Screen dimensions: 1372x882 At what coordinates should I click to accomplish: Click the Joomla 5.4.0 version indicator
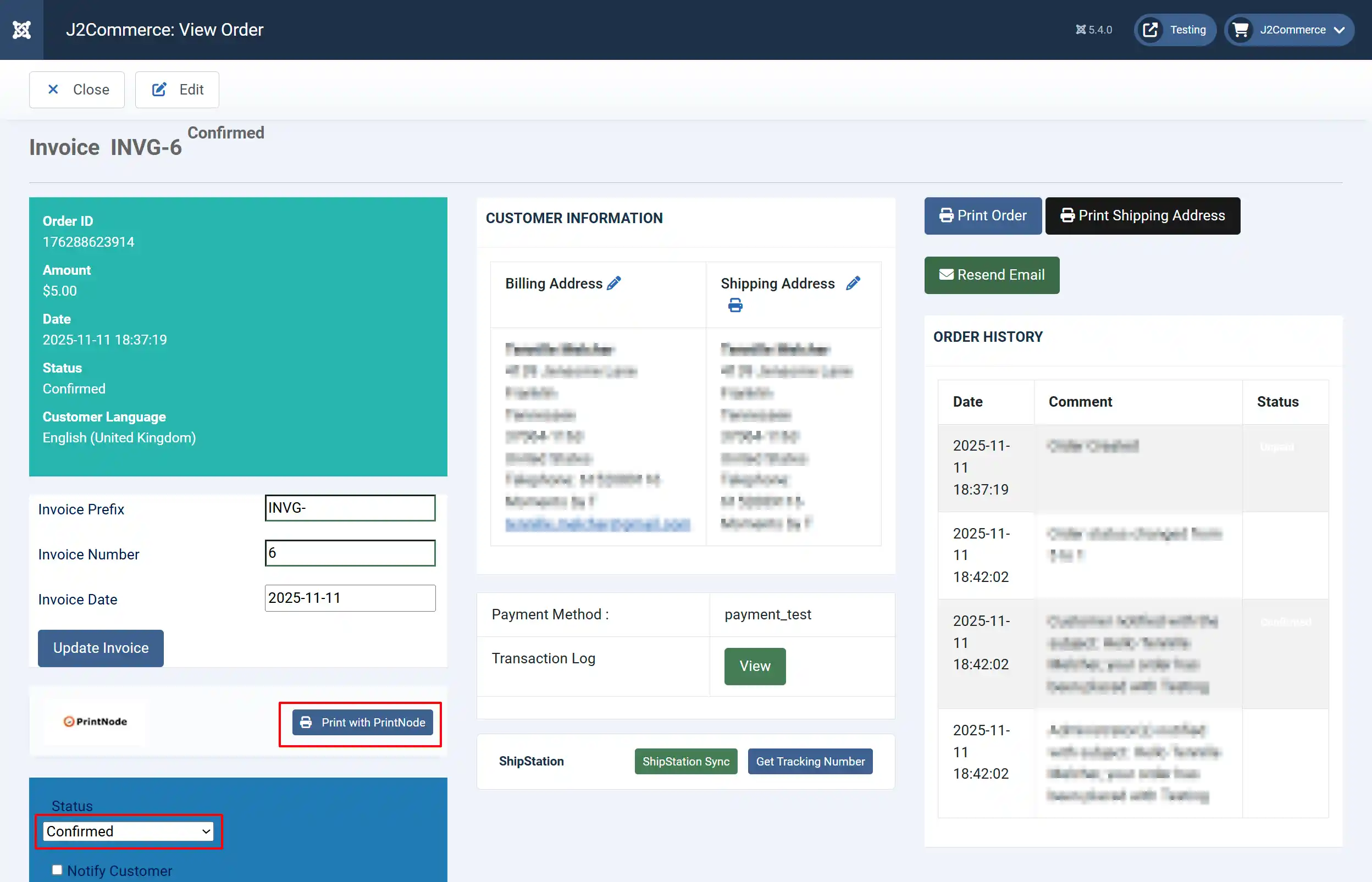point(1094,30)
